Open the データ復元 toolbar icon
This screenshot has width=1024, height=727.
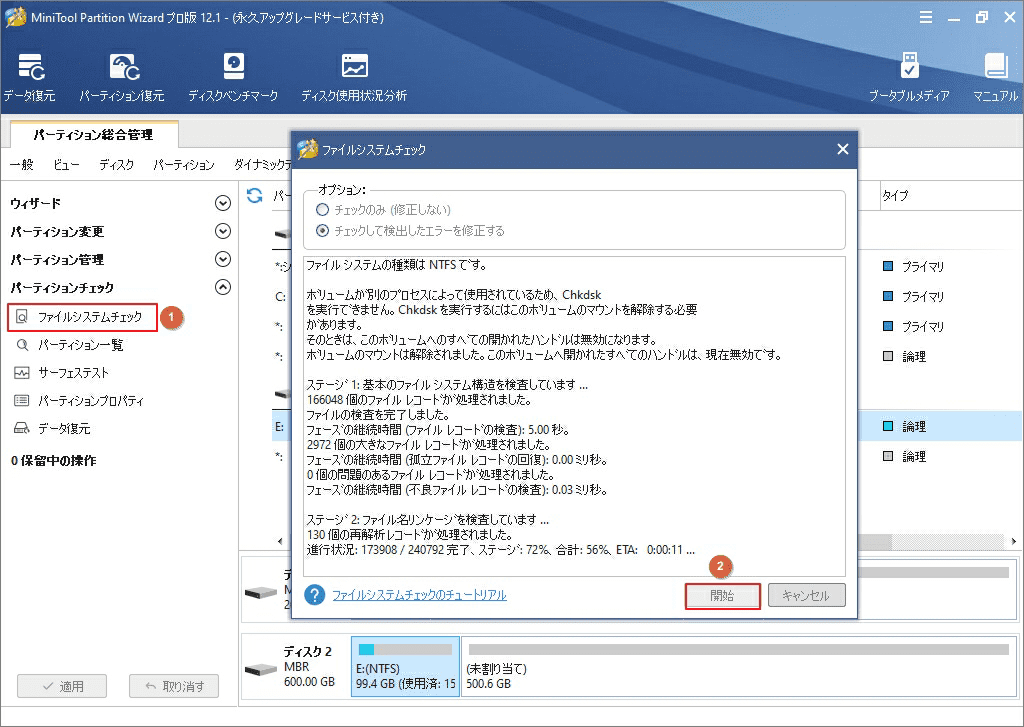[x=29, y=77]
